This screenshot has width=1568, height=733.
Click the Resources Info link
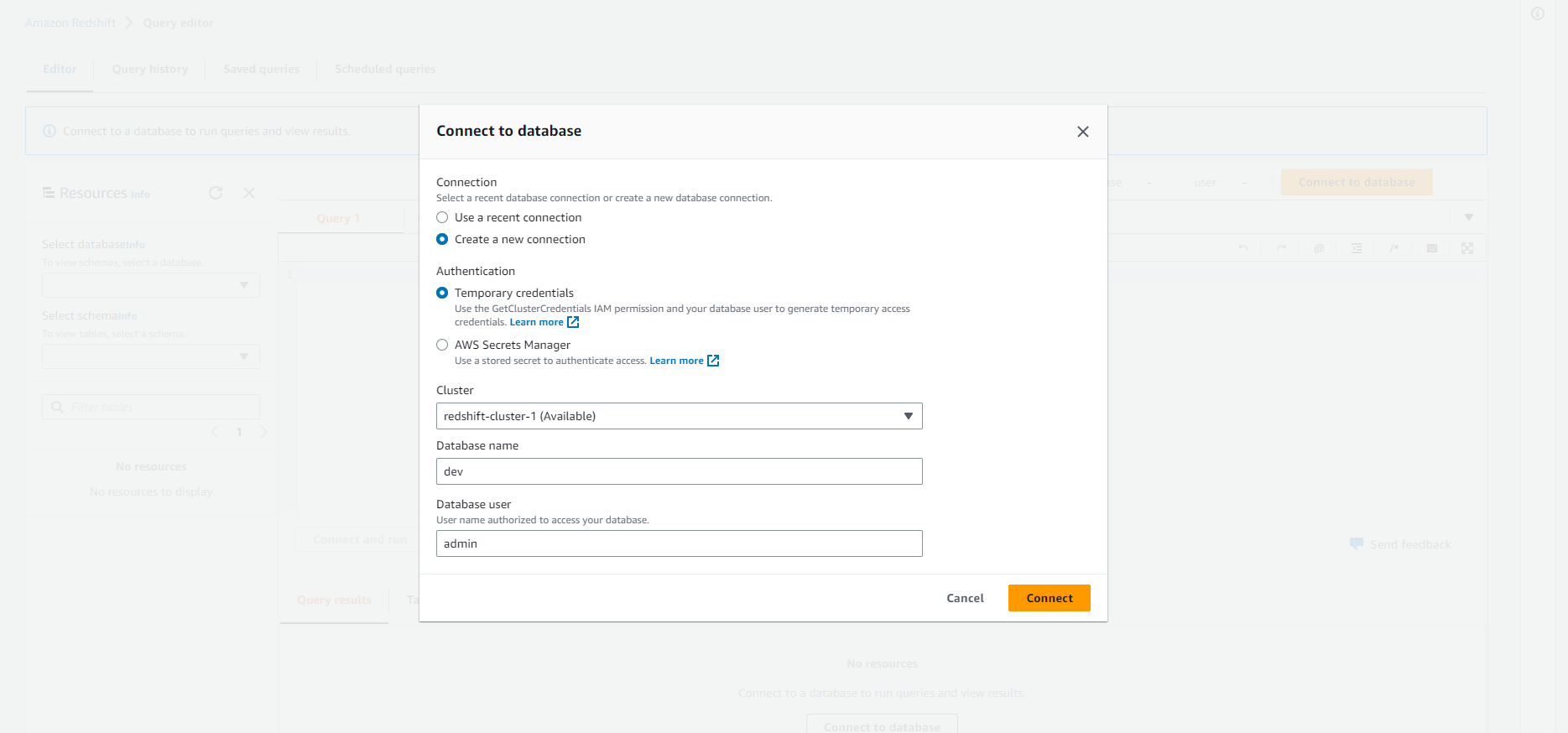click(140, 195)
